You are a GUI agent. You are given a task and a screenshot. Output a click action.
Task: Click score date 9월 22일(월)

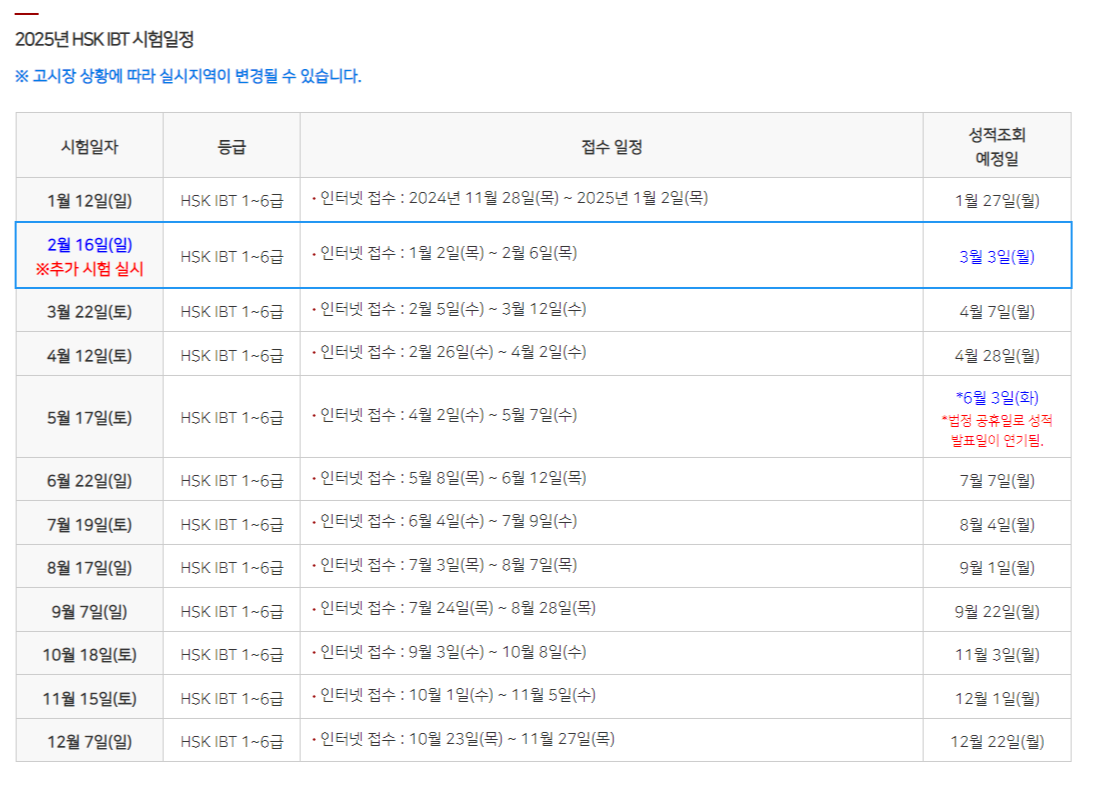click(997, 611)
